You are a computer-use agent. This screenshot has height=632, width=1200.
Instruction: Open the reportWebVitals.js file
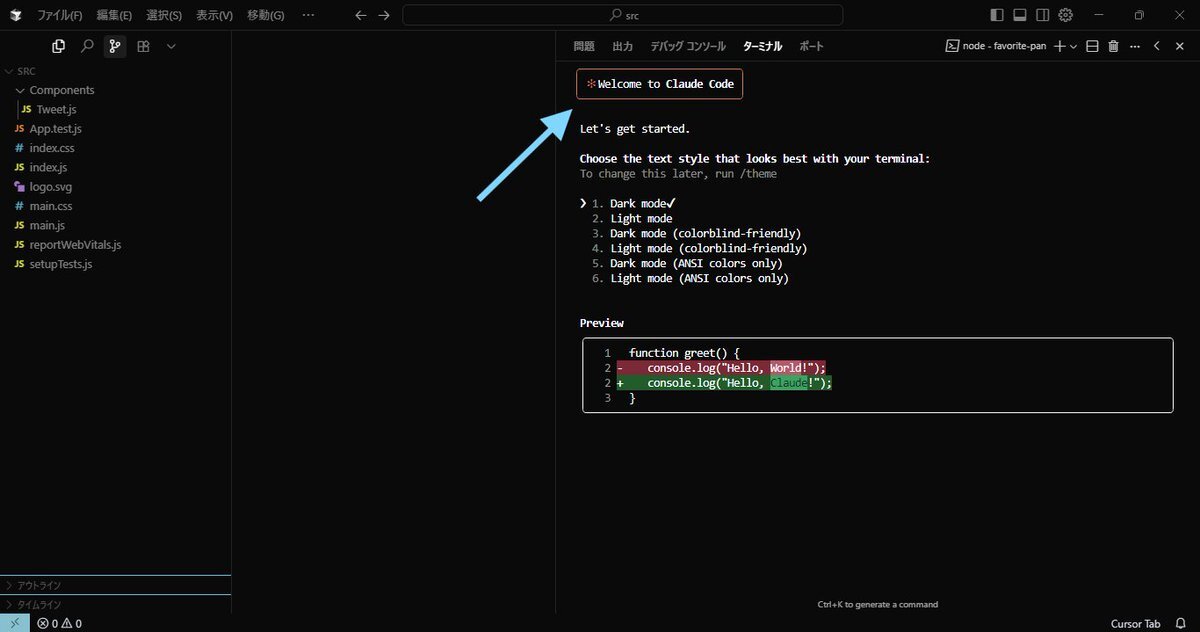[115, 245]
